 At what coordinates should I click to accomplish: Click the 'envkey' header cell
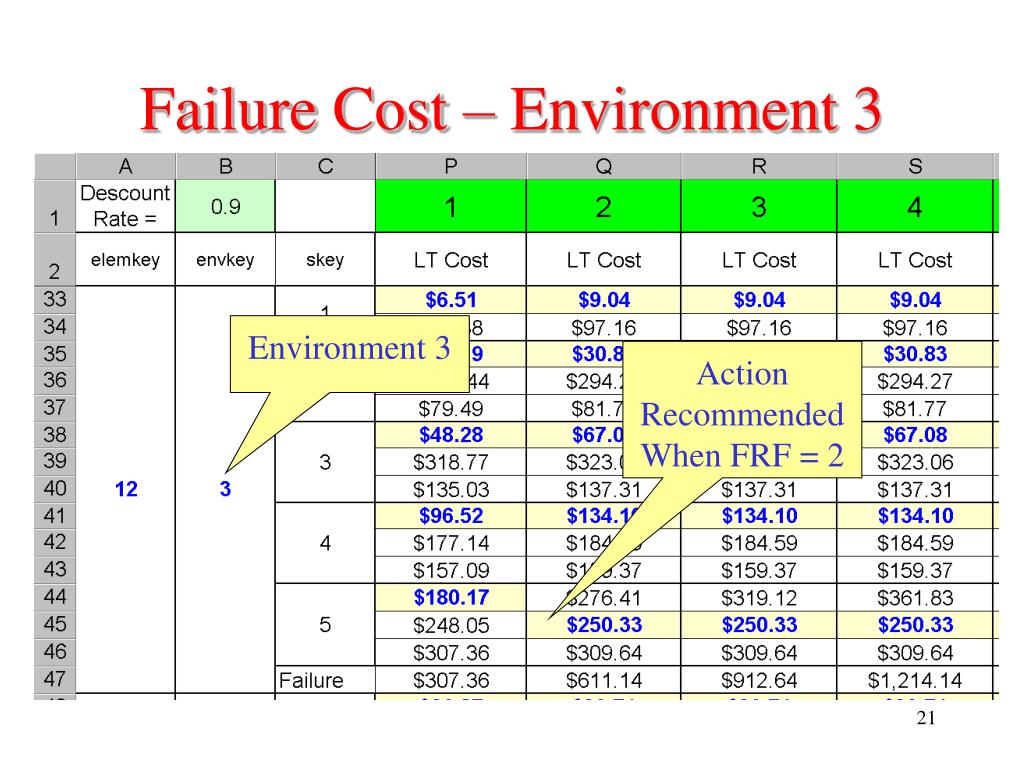point(225,259)
